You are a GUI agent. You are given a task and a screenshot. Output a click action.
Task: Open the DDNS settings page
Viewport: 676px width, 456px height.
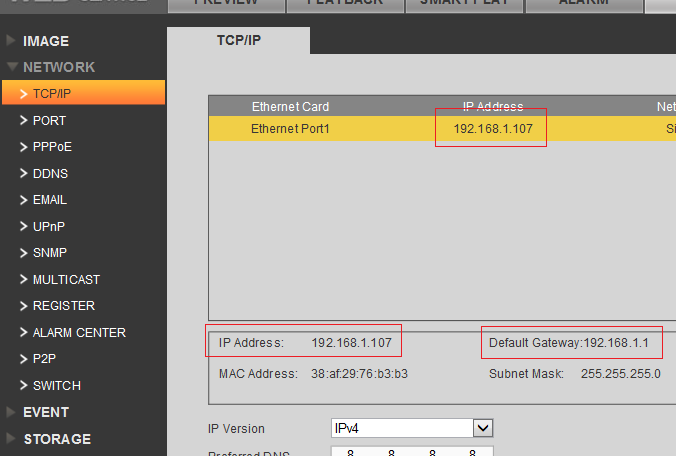tap(50, 174)
